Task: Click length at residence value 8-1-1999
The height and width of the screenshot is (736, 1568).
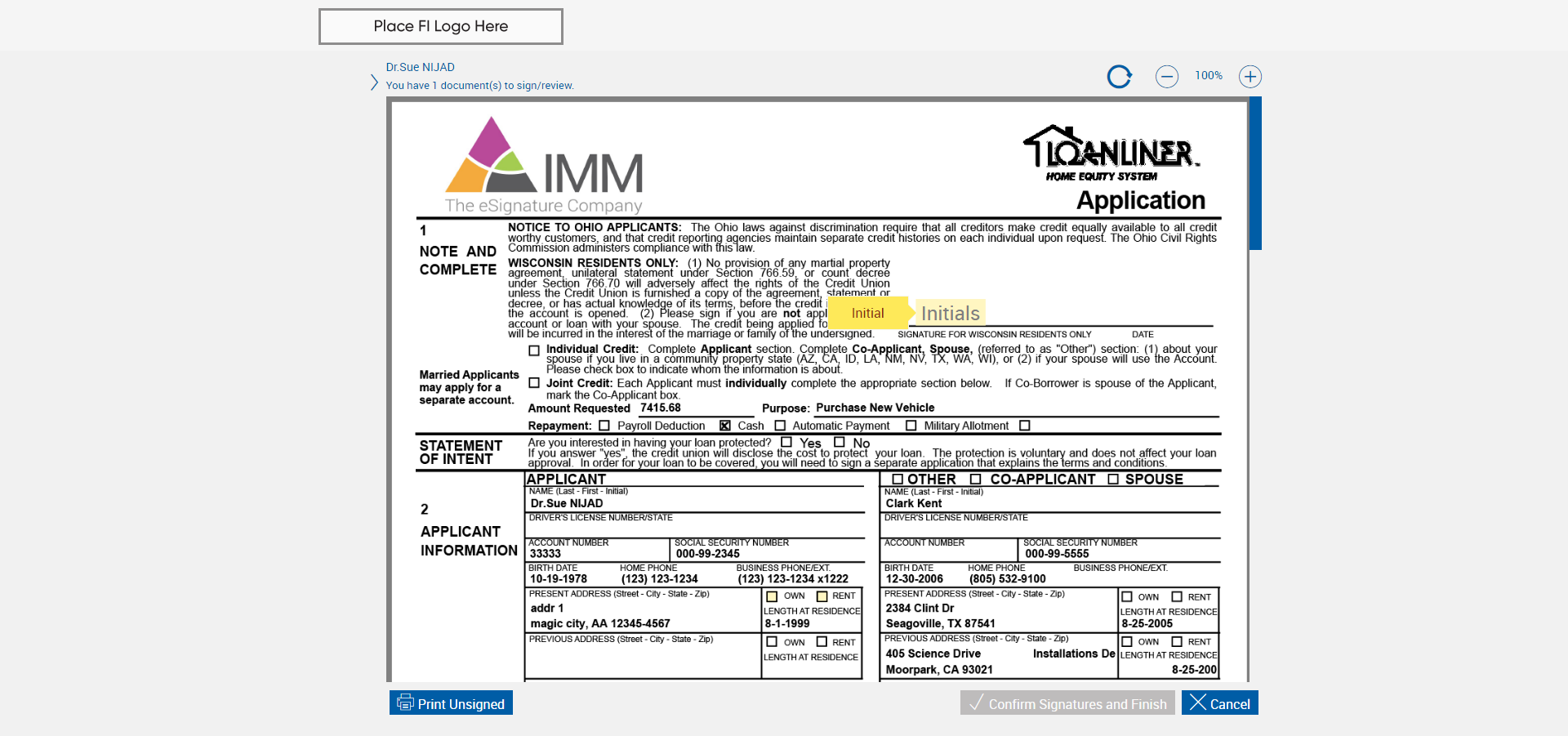Action: tap(787, 623)
